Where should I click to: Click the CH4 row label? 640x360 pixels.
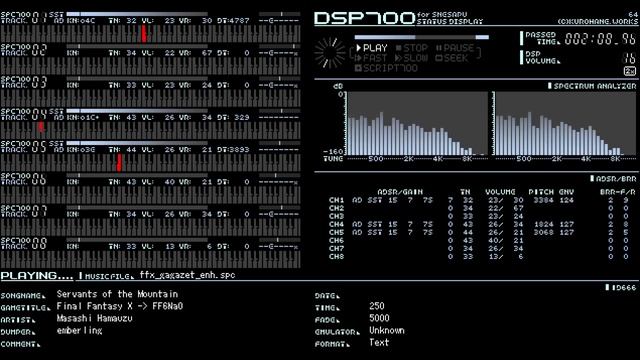(x=336, y=224)
